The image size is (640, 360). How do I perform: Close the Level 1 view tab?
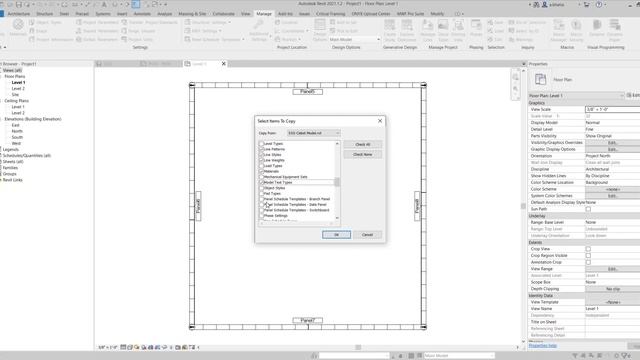(x=224, y=64)
